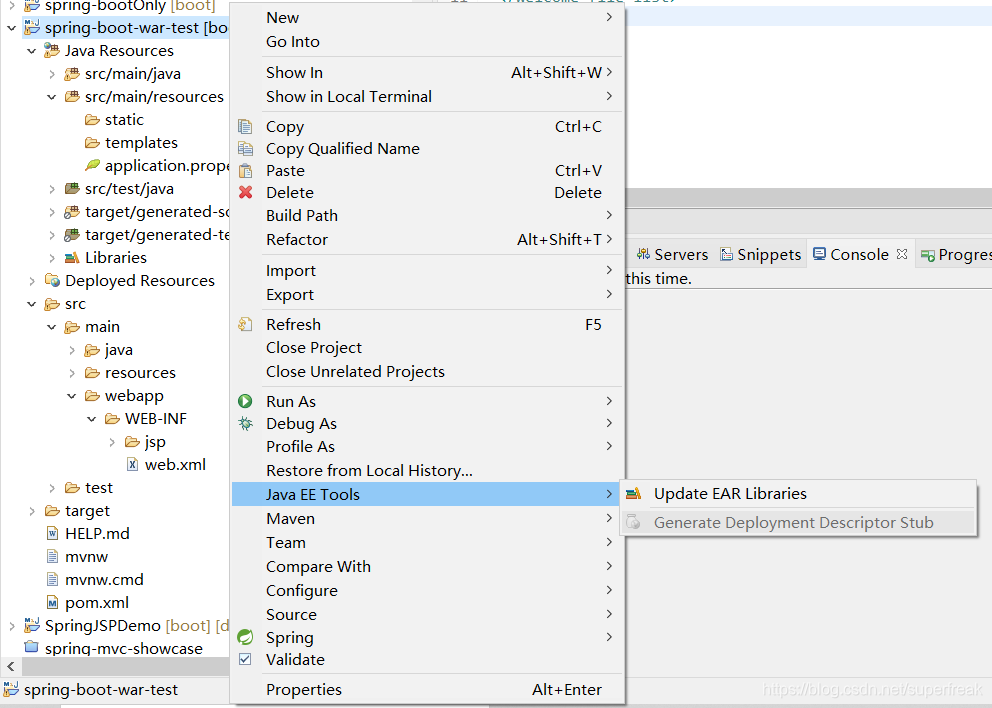Click the Java Resources icon

click(52, 51)
